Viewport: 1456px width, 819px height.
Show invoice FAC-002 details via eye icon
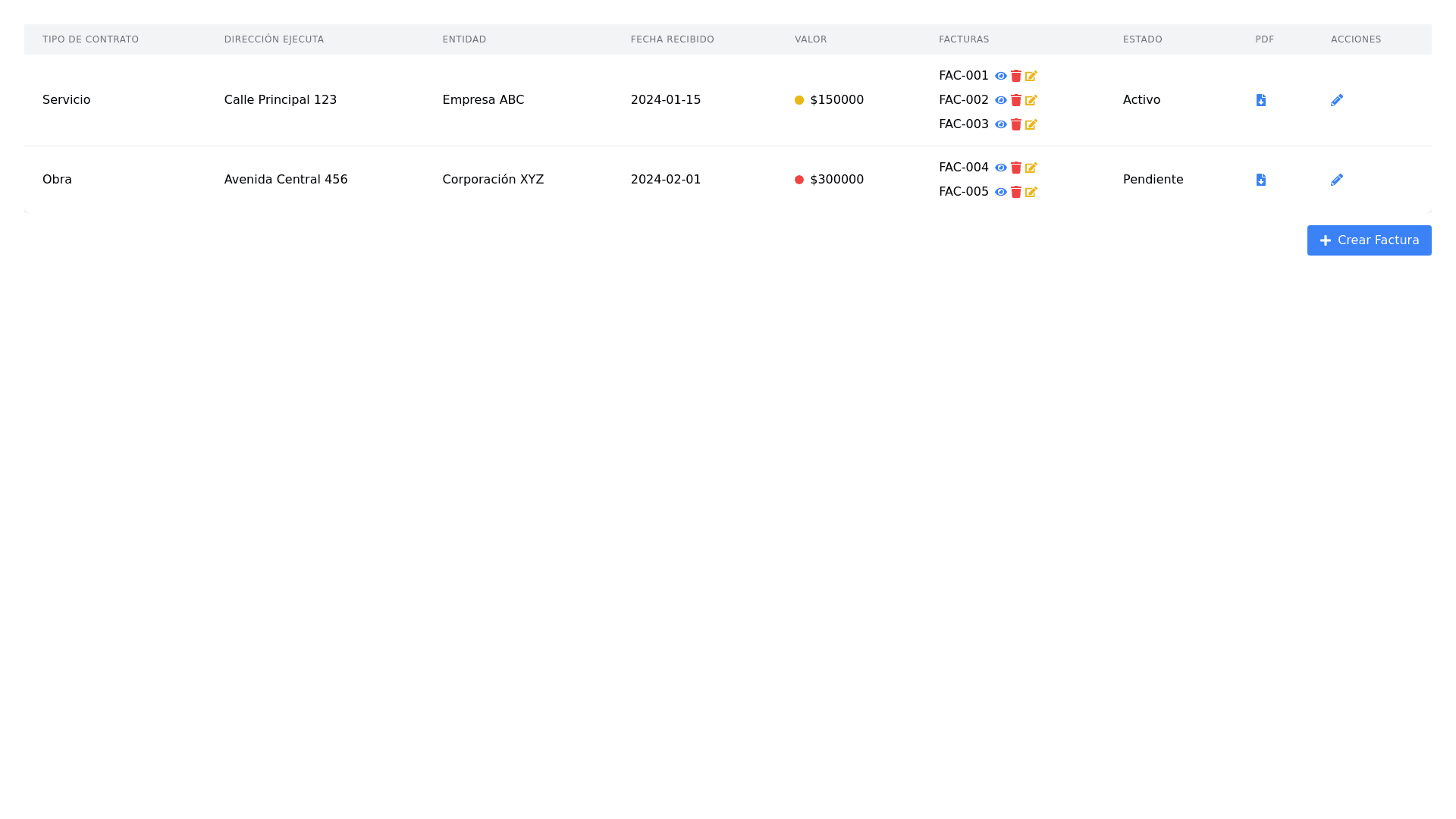tap(1001, 100)
